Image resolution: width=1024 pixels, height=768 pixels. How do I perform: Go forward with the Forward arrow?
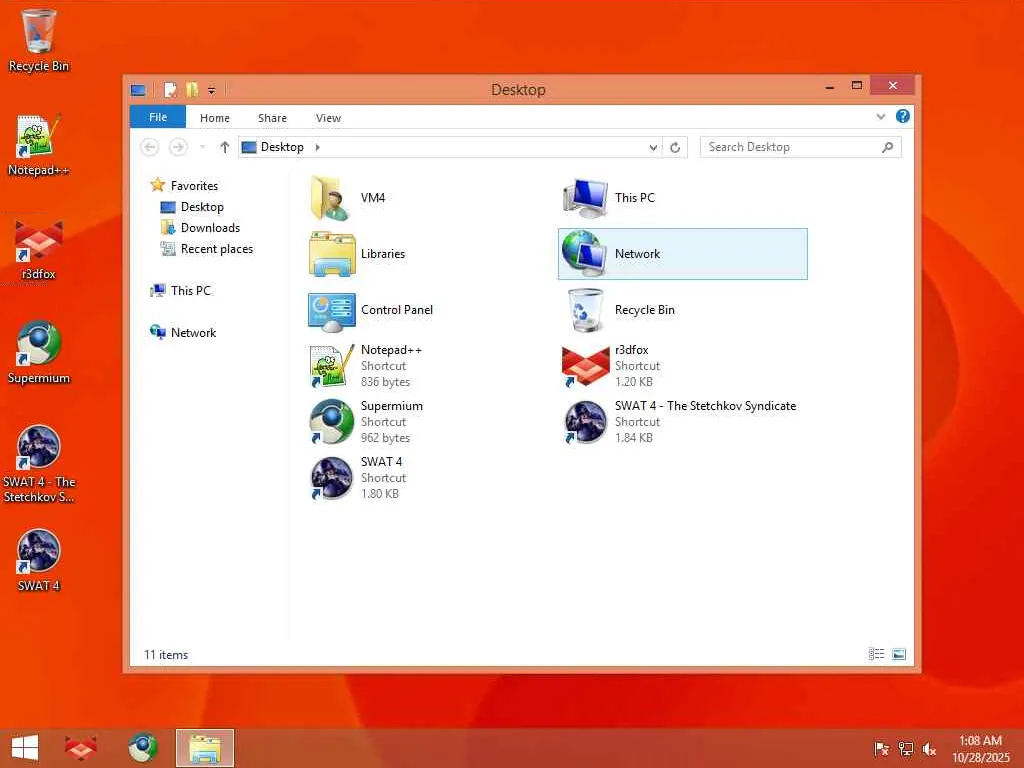coord(178,148)
